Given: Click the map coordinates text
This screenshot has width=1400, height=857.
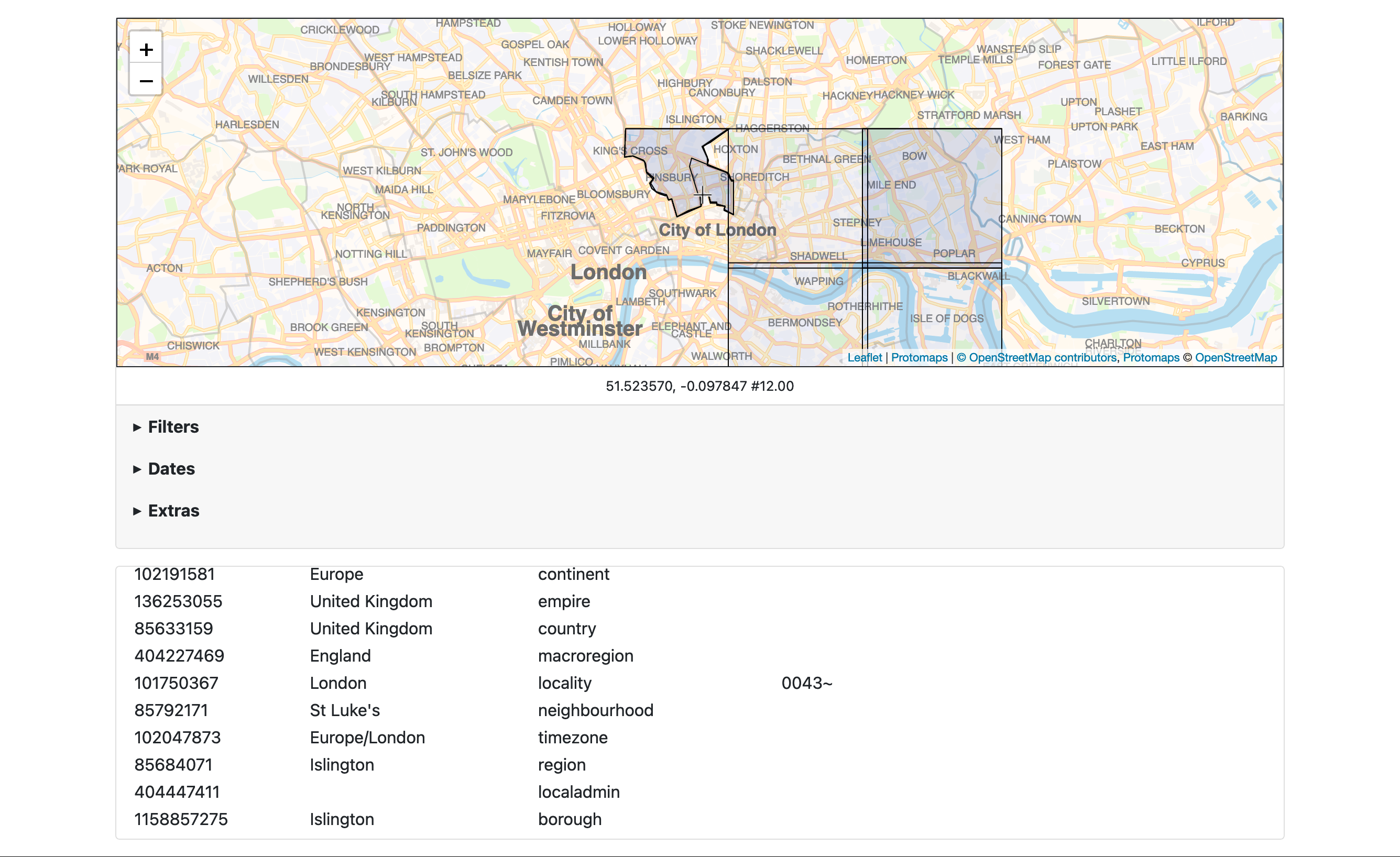Looking at the screenshot, I should (699, 386).
